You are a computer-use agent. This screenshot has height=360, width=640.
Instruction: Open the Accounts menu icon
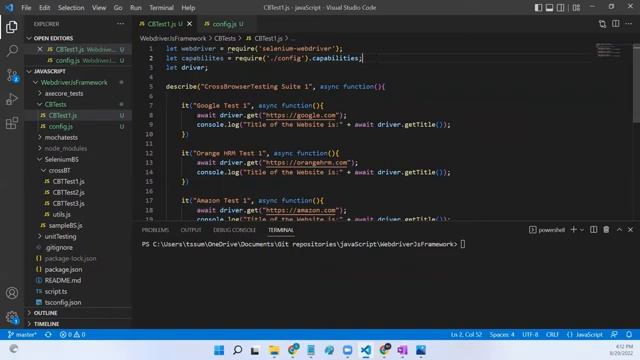(12, 293)
